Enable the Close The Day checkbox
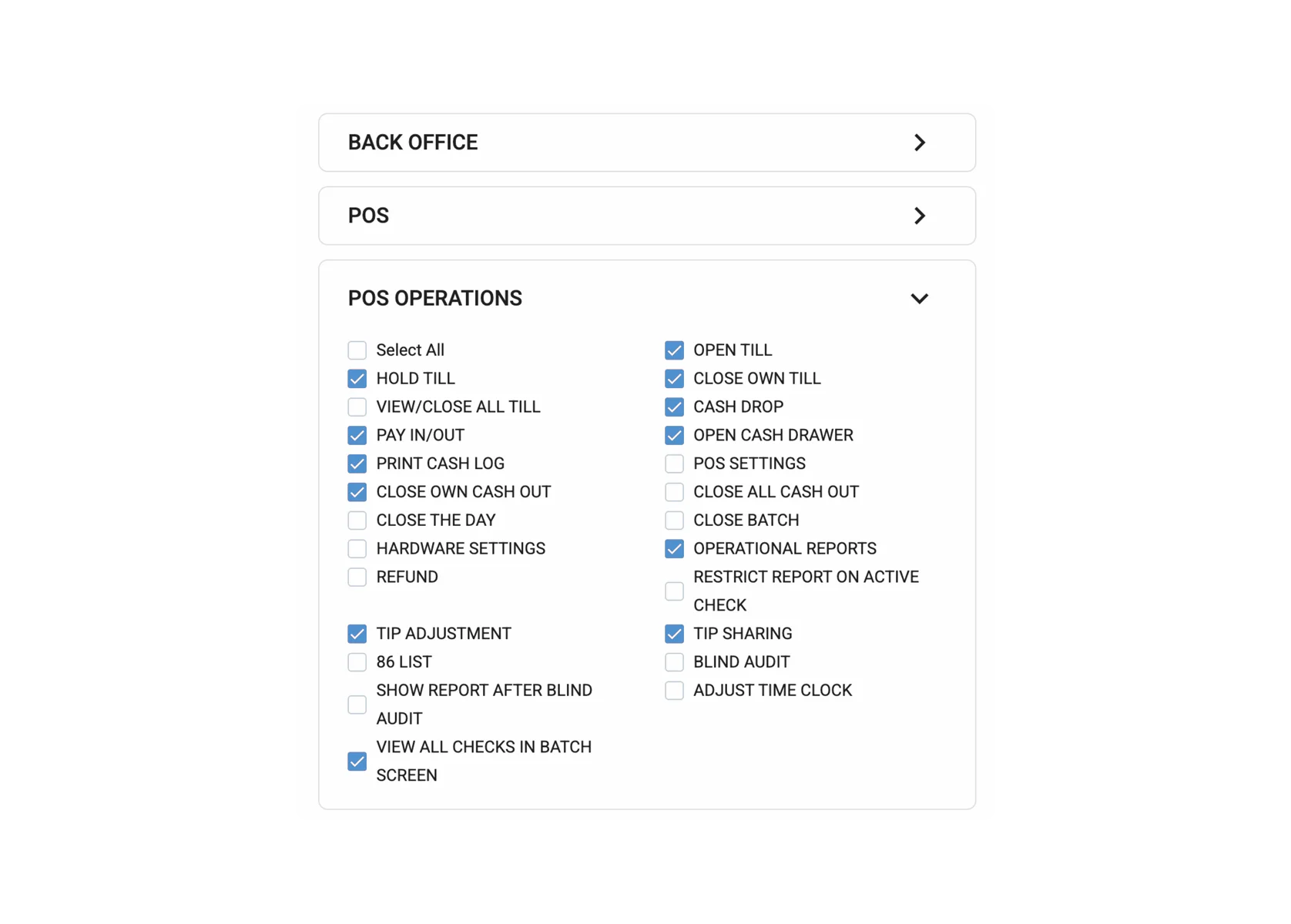Image resolution: width=1291 pixels, height=924 pixels. click(357, 521)
